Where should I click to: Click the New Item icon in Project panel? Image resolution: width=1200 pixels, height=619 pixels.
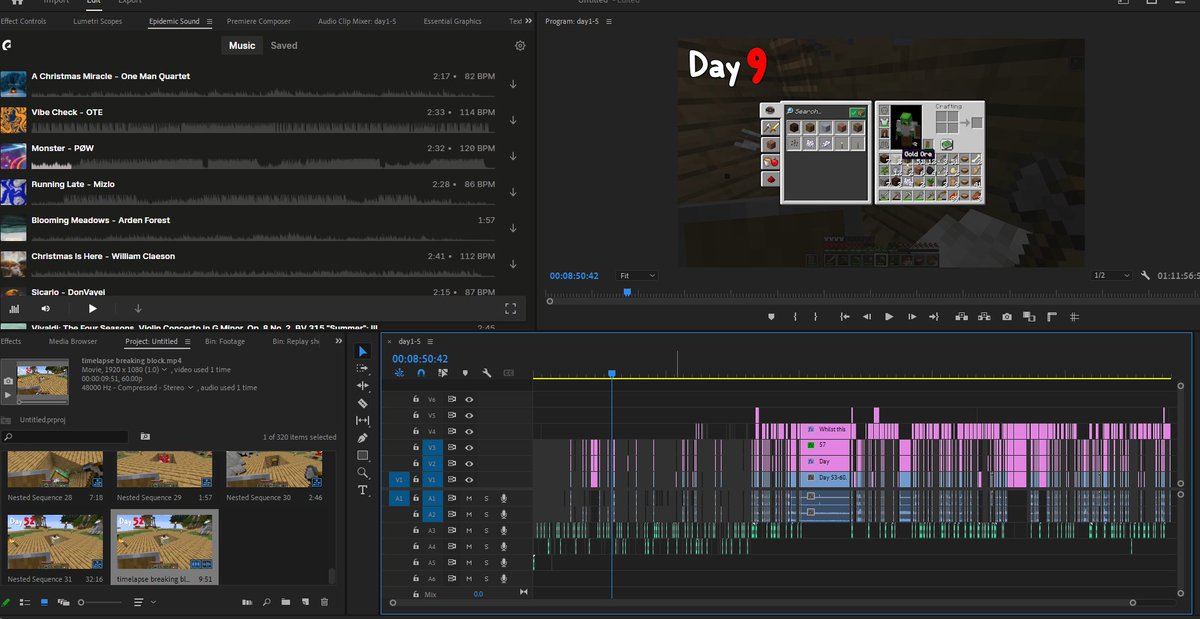(305, 602)
